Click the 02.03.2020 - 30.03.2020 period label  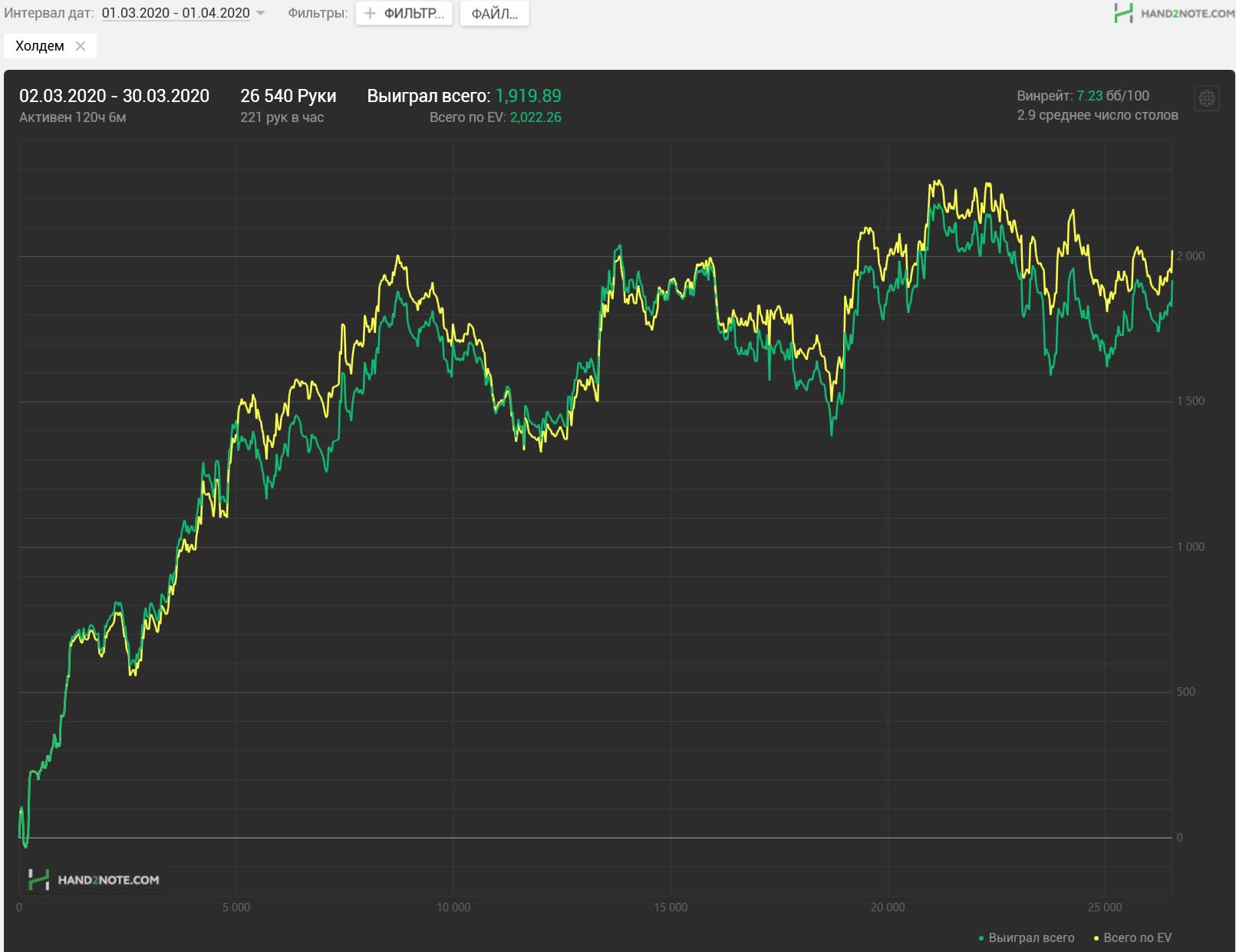click(114, 96)
